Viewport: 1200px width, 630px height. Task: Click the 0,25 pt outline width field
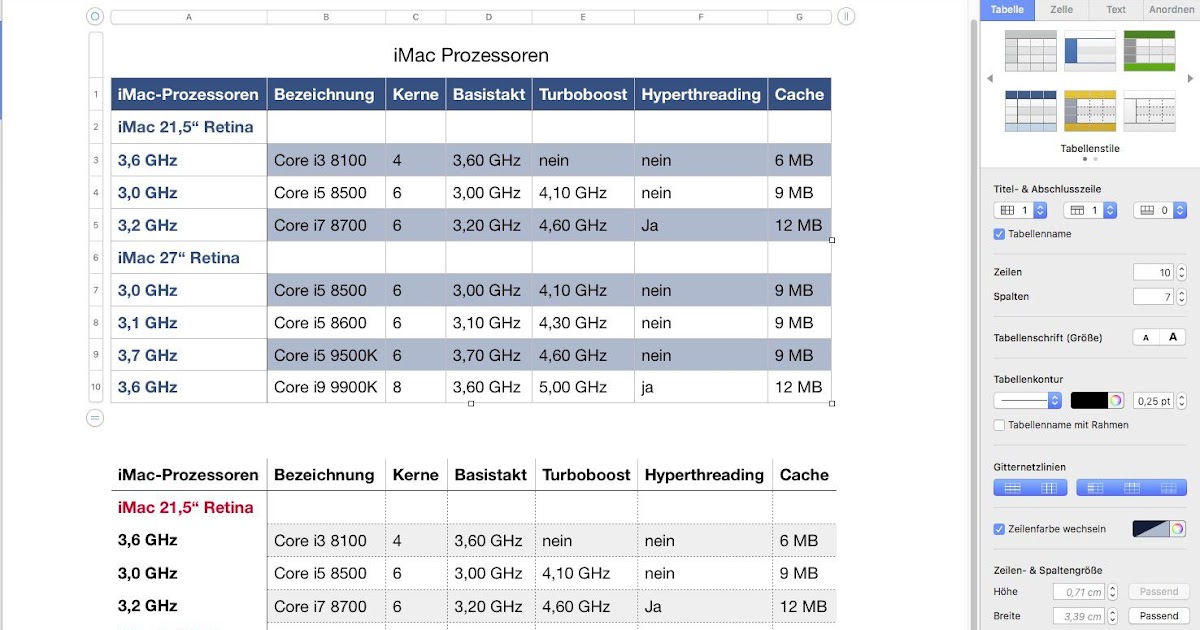point(1153,400)
